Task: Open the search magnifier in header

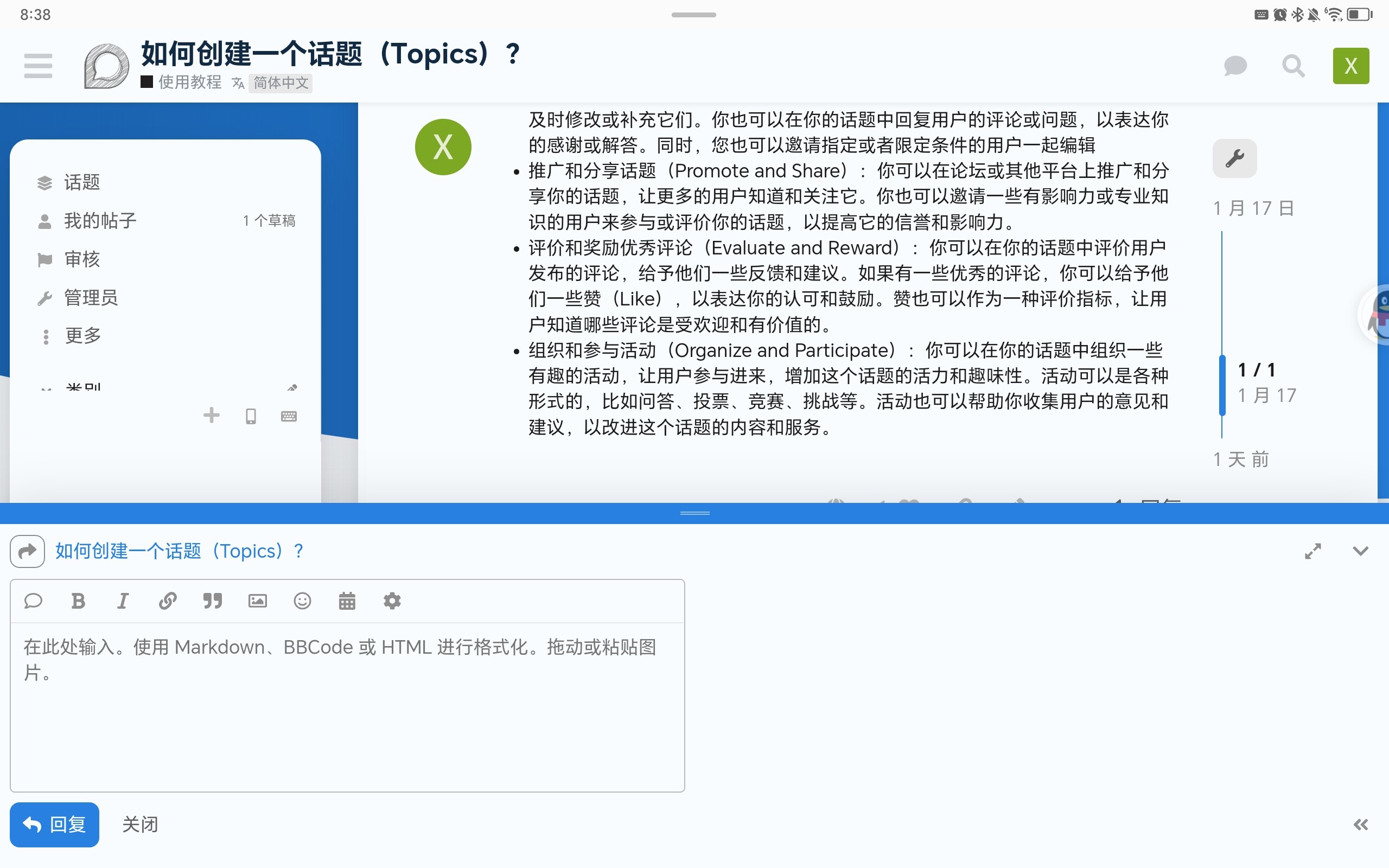Action: point(1292,66)
